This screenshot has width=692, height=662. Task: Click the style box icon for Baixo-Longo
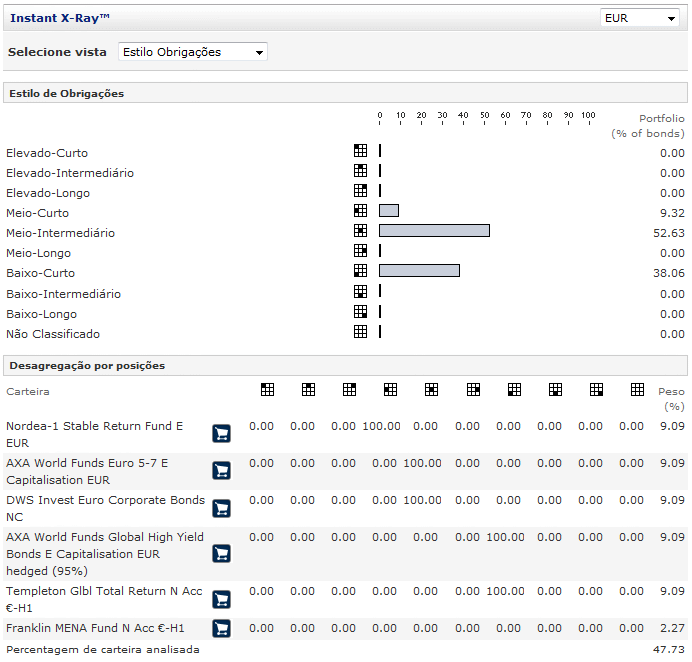click(360, 312)
